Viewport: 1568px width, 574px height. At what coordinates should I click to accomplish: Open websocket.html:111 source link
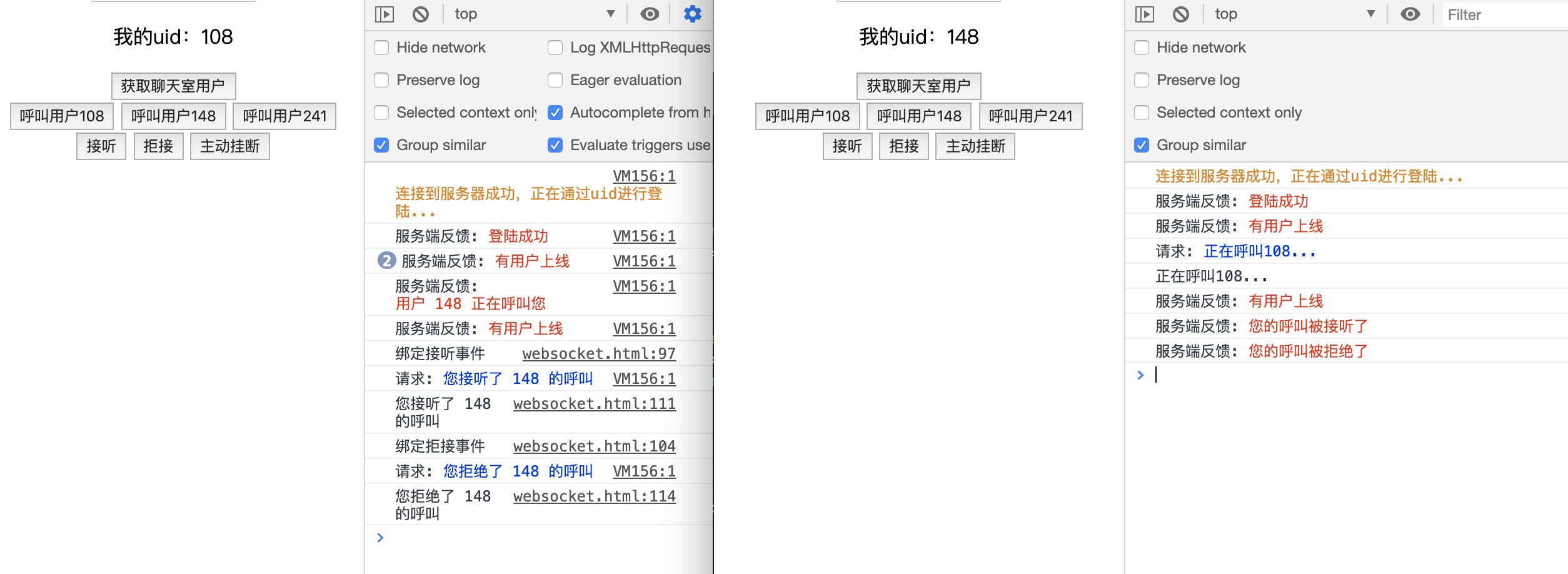click(x=595, y=404)
